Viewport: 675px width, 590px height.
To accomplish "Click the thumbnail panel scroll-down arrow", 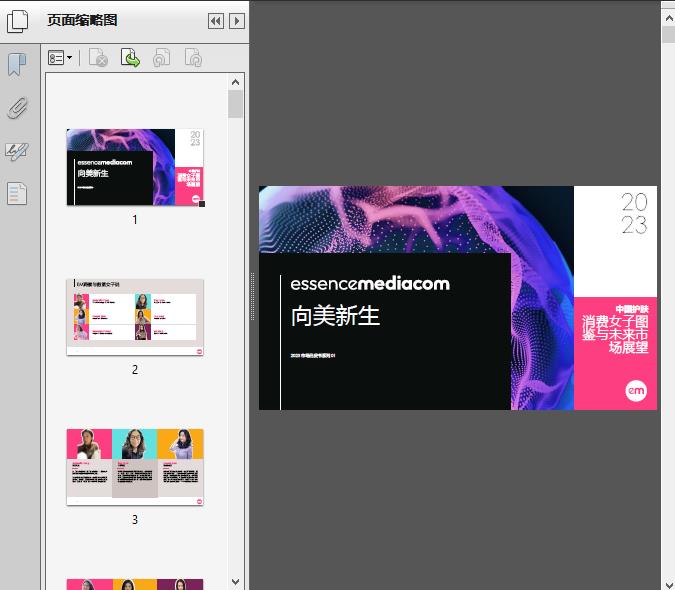I will (235, 582).
